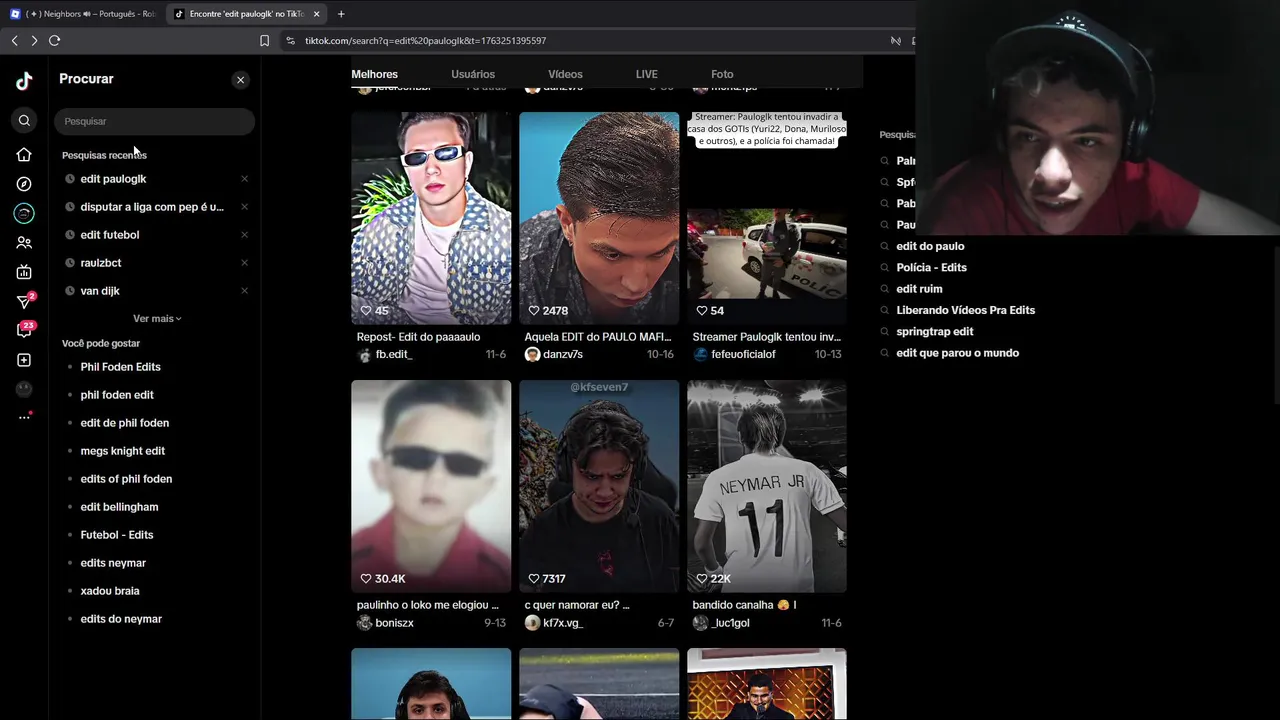Remove 'raulzbct' recent search
The image size is (1280, 720).
(x=244, y=263)
